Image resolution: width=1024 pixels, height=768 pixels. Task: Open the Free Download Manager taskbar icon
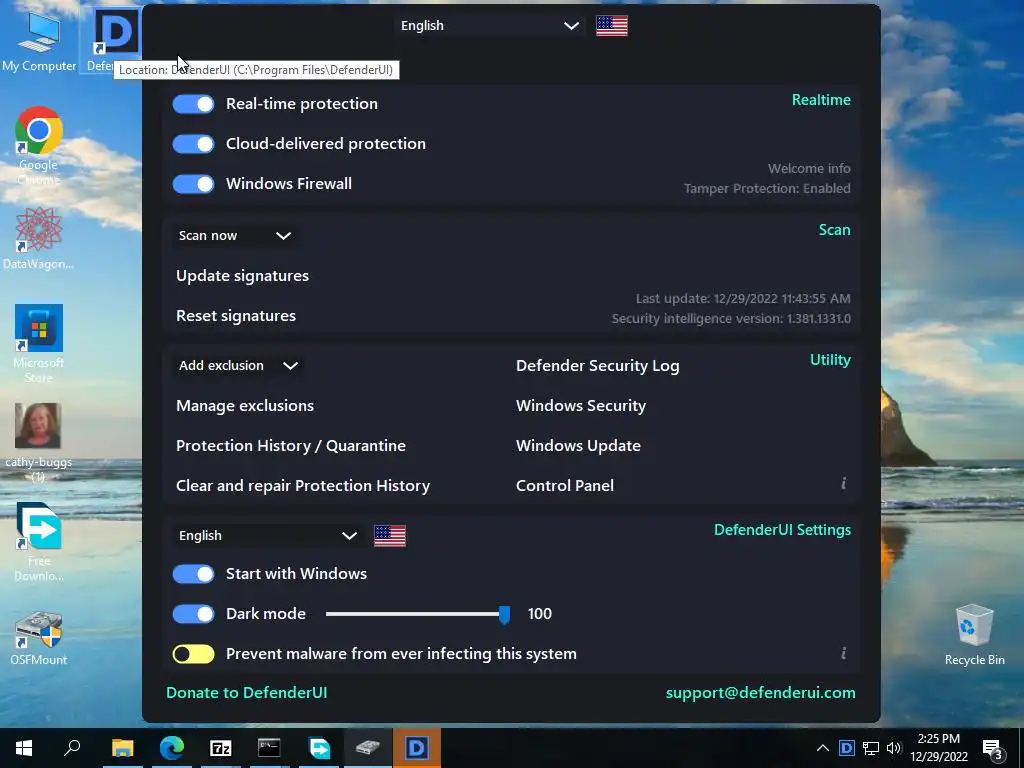319,748
